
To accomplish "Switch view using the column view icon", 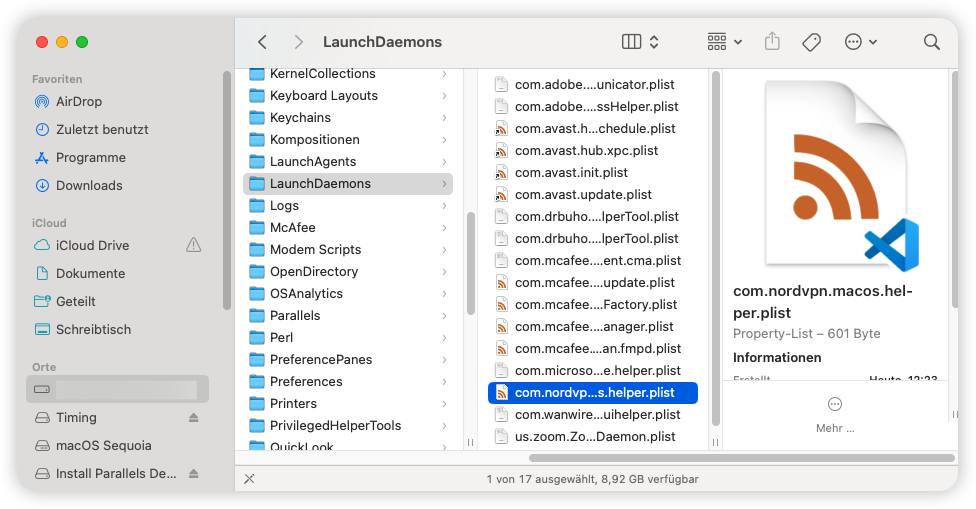I will 631,42.
